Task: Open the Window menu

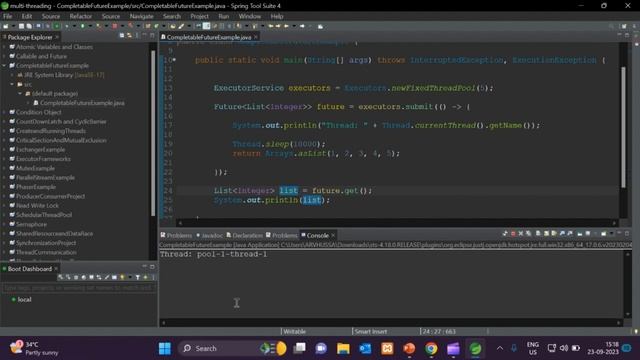Action: [249, 16]
